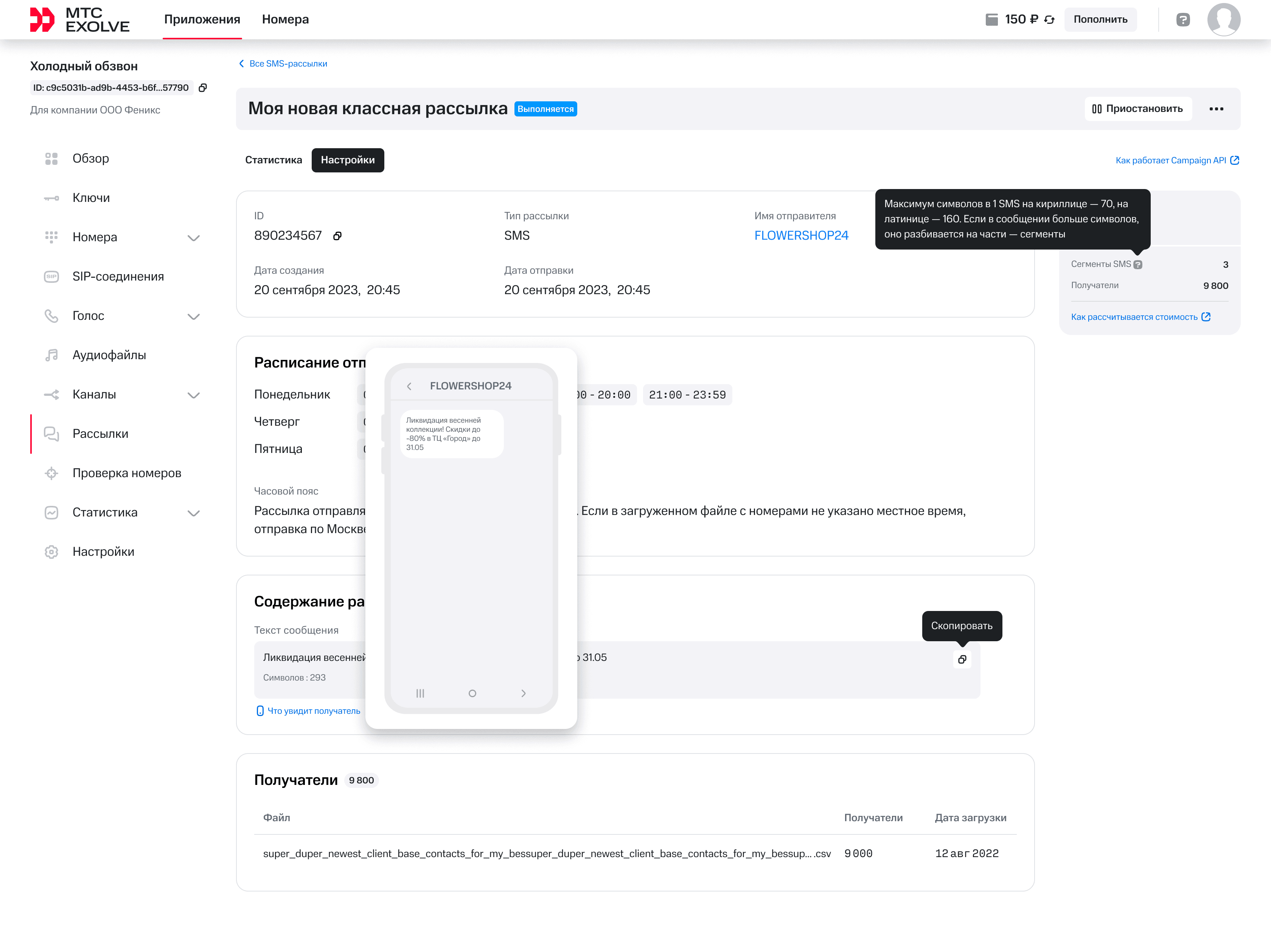Open the help question mark icon
Image resolution: width=1271 pixels, height=952 pixels.
tap(1182, 20)
